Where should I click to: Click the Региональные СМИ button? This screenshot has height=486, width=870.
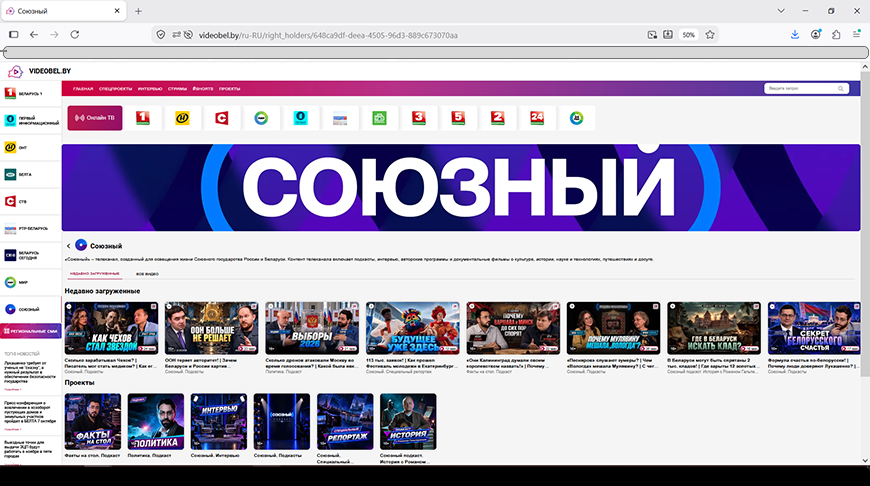(x=31, y=331)
